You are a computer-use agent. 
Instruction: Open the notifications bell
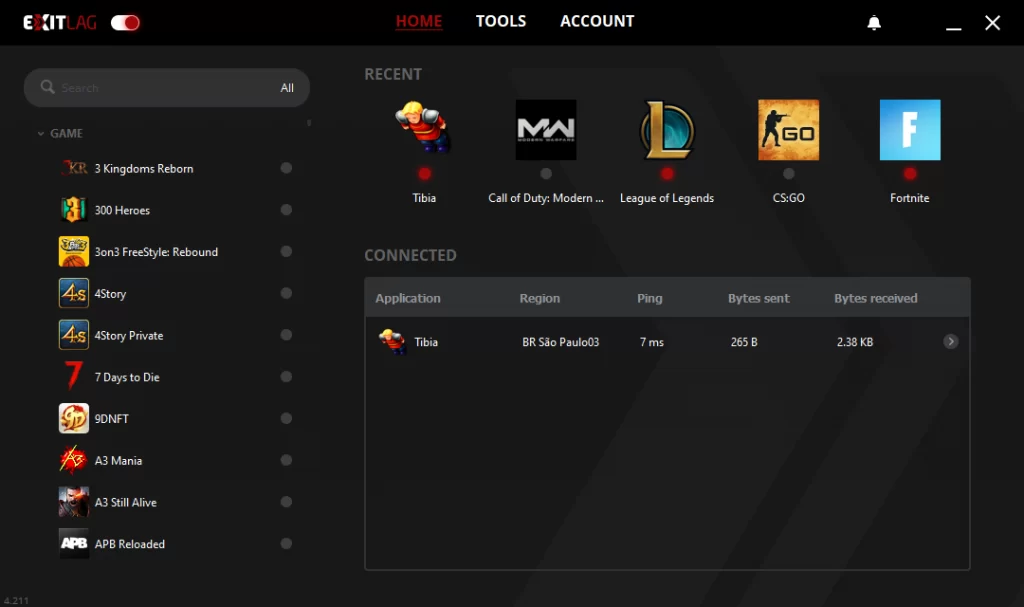coord(874,23)
